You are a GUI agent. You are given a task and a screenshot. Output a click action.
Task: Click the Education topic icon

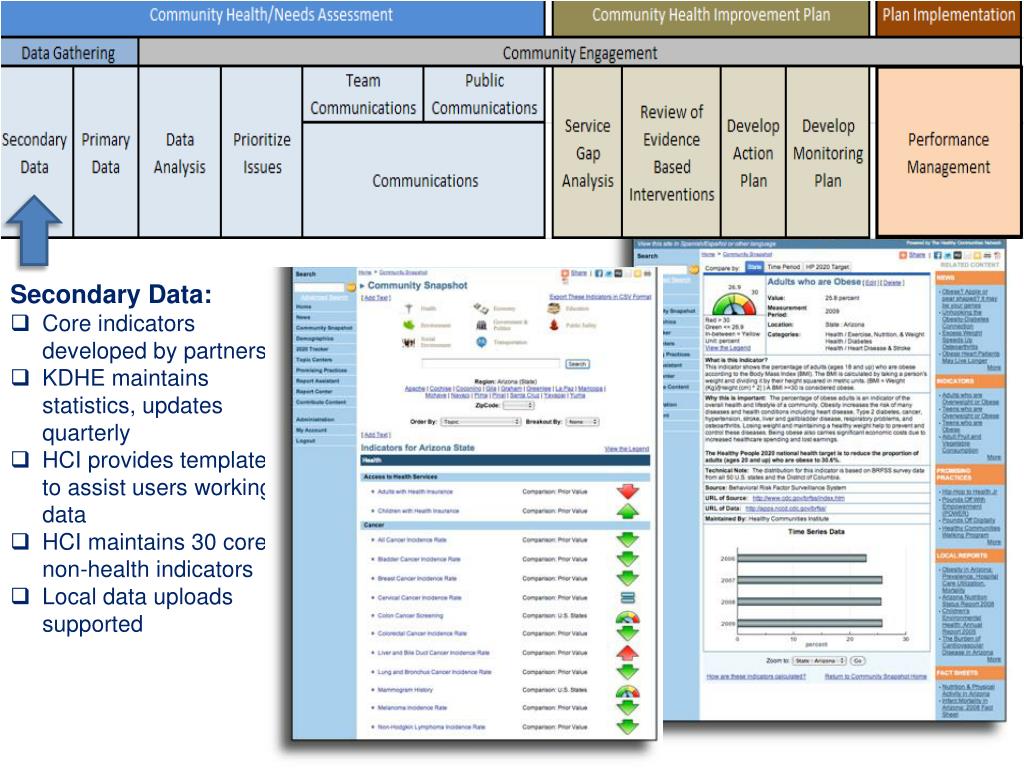point(554,308)
